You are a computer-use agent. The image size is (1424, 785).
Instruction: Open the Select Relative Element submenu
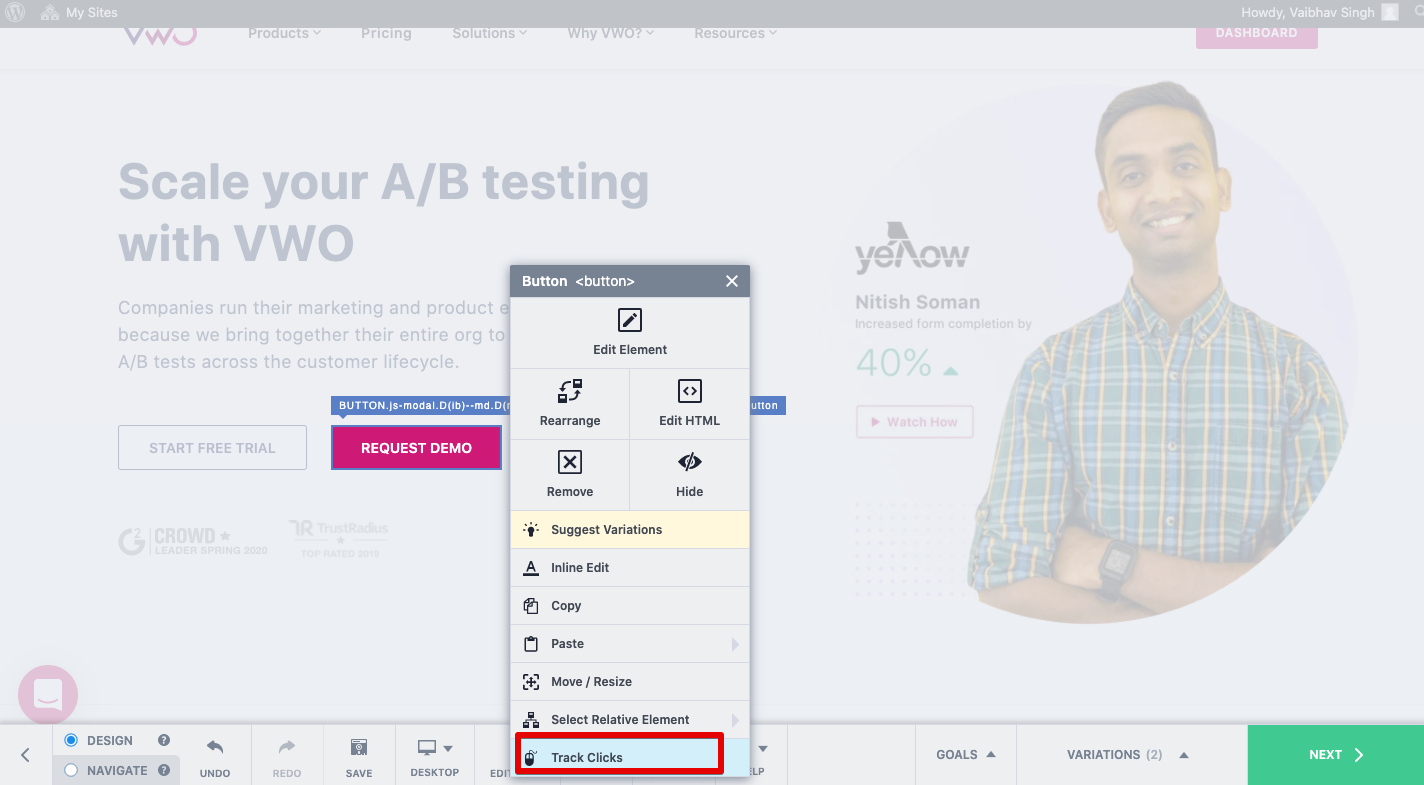click(630, 720)
